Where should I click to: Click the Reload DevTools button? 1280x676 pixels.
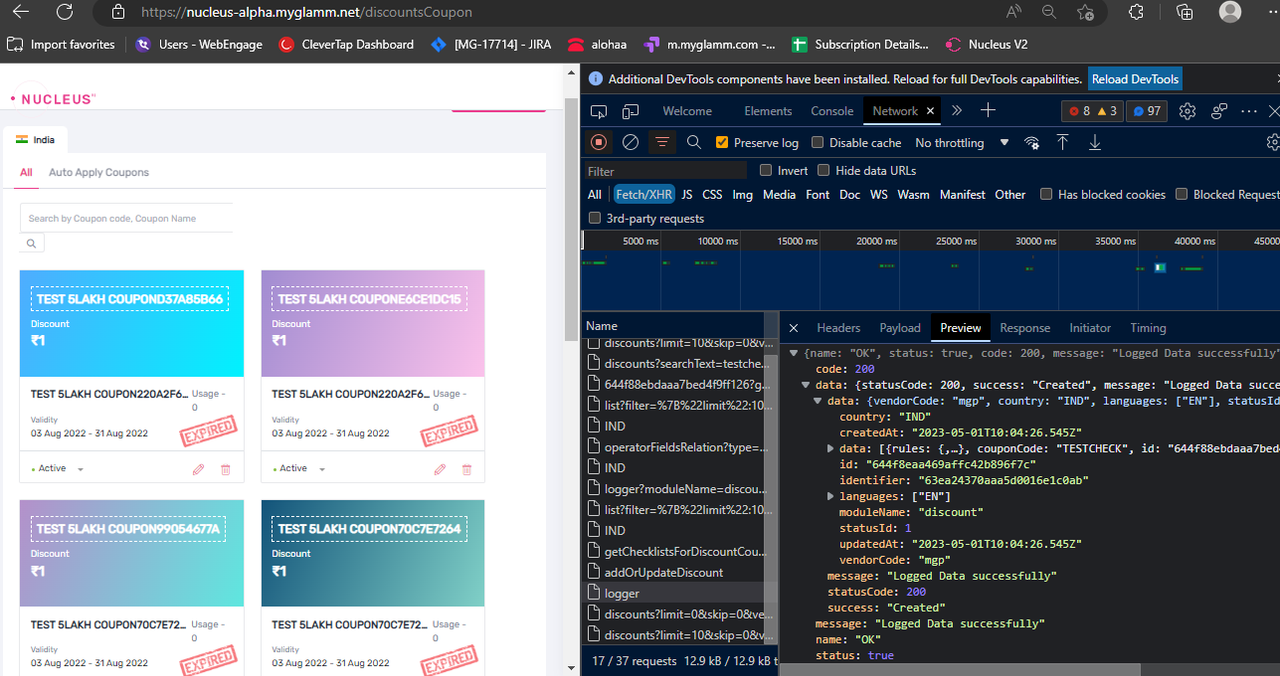click(1135, 79)
